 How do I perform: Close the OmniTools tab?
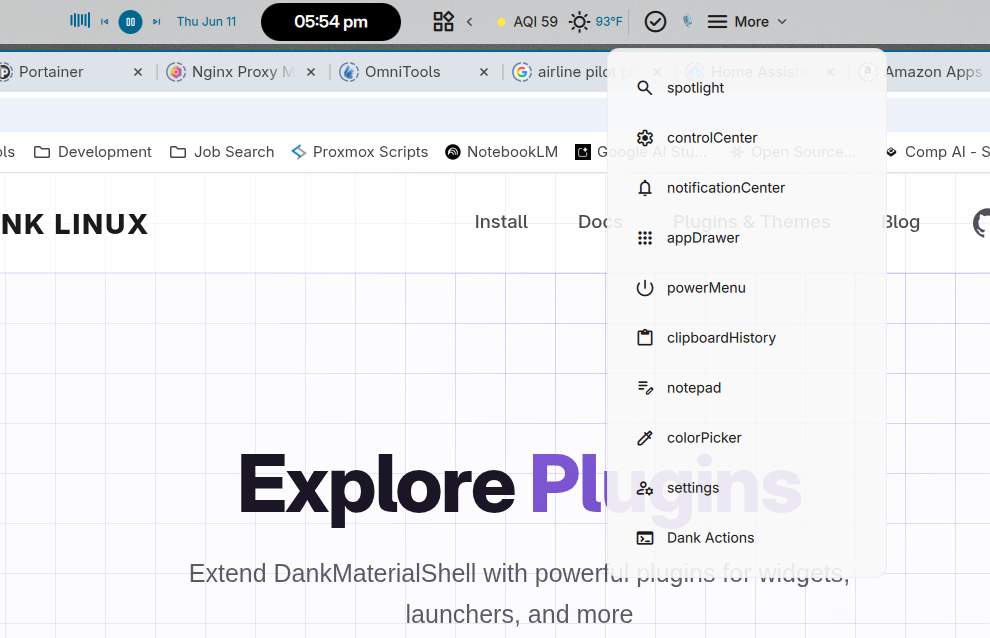(484, 72)
